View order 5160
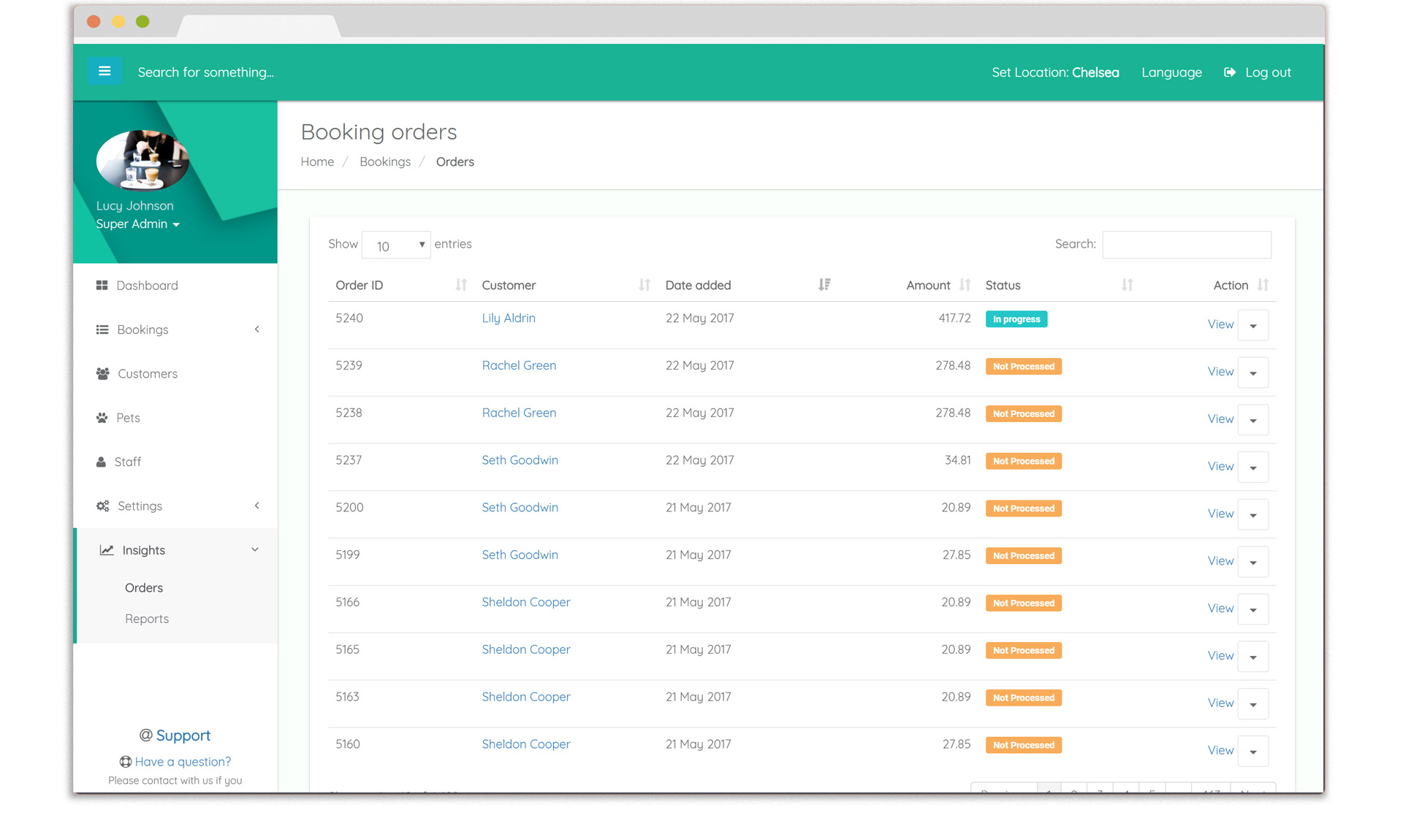Viewport: 1403px width, 840px height. [1220, 750]
